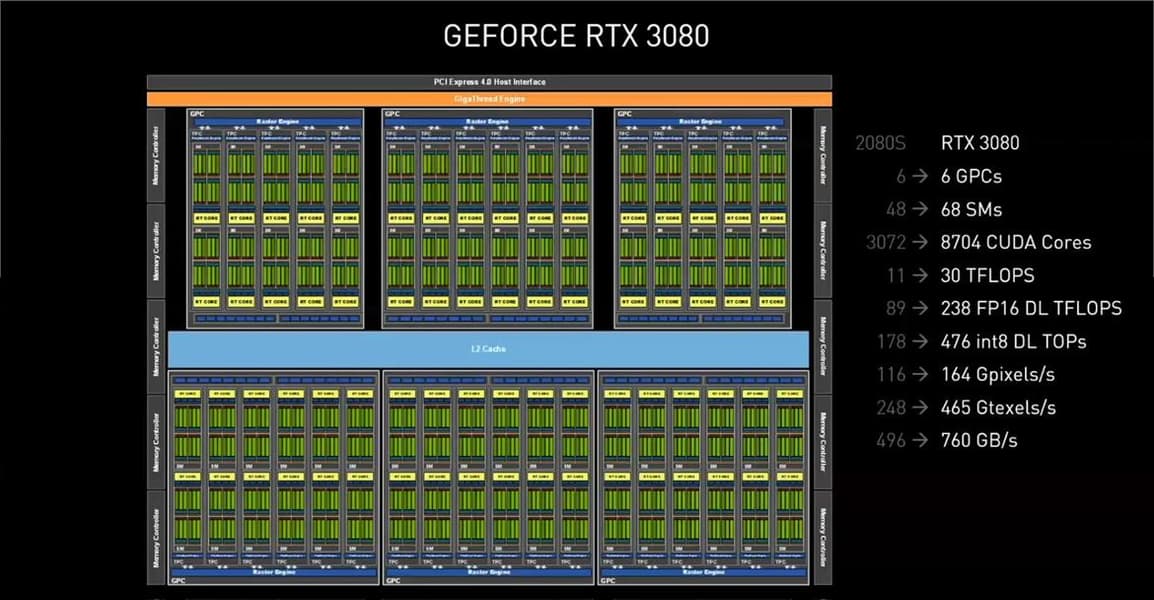Select the light blue L2 Cache block
The image size is (1154, 600).
click(x=489, y=349)
